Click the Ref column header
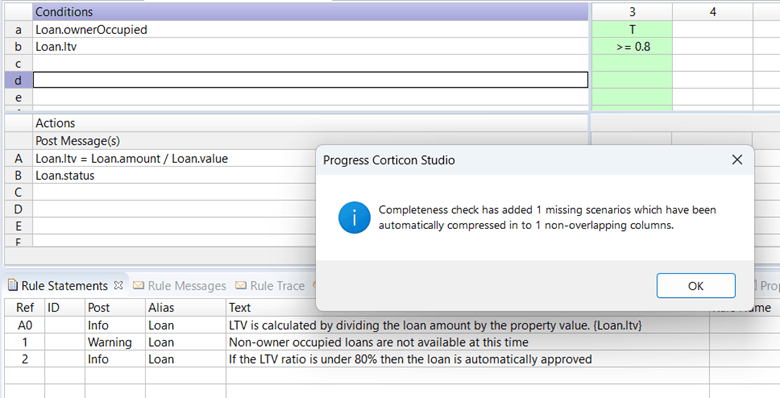 click(25, 307)
